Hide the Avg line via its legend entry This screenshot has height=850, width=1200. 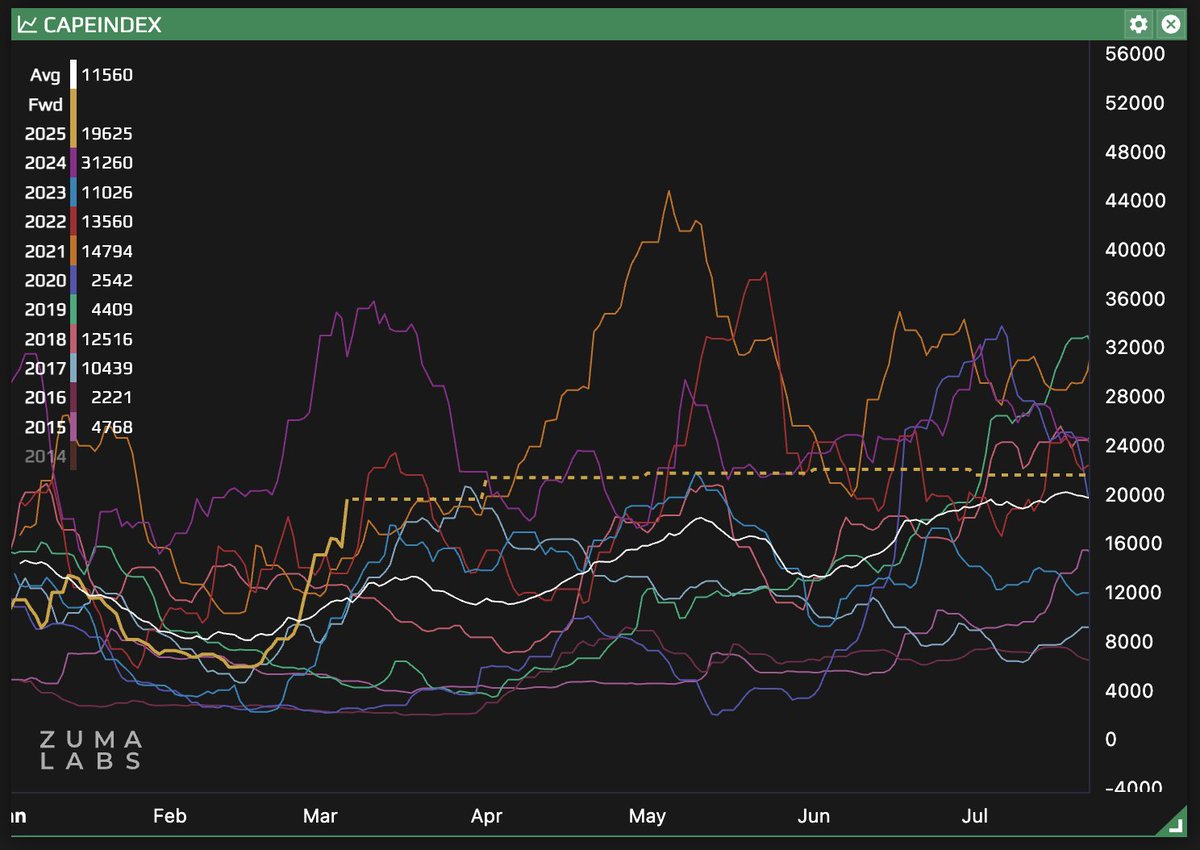pos(44,75)
